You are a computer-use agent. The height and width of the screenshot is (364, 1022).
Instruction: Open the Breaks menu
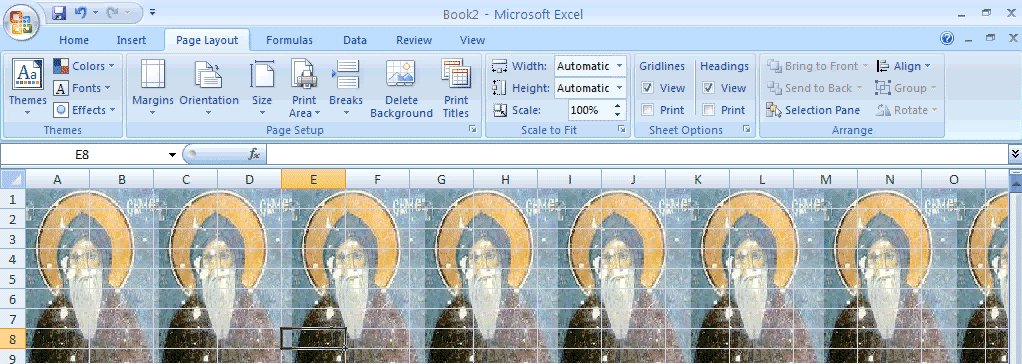coord(345,88)
